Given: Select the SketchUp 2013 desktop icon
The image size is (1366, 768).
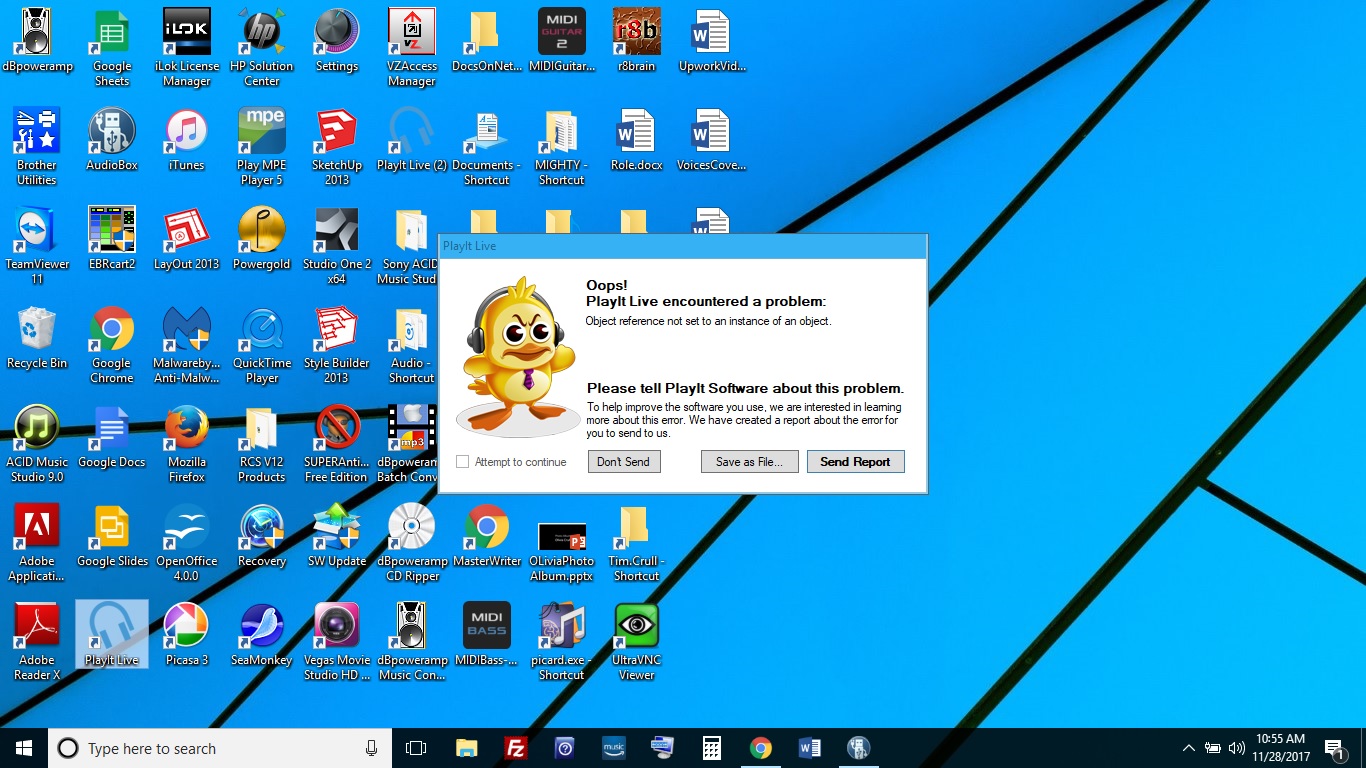Looking at the screenshot, I should click(337, 147).
